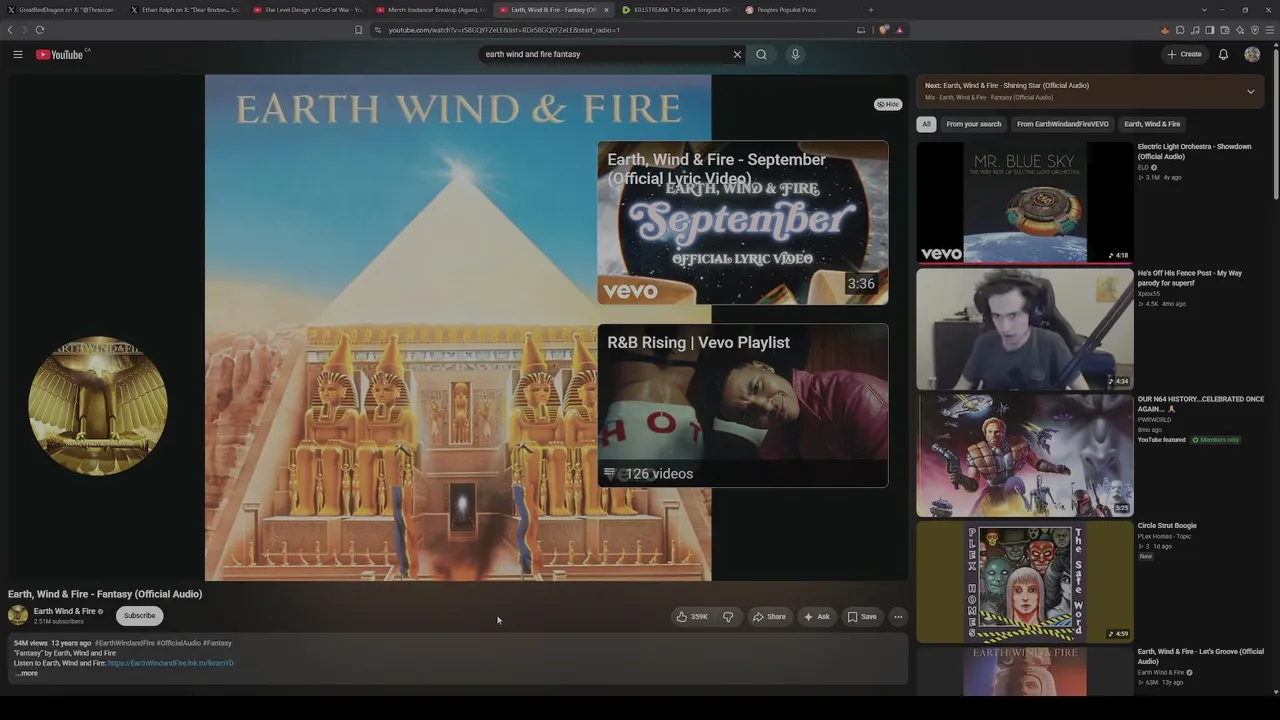Click the Ask button
Screen dimensions: 1280x720
816,617
